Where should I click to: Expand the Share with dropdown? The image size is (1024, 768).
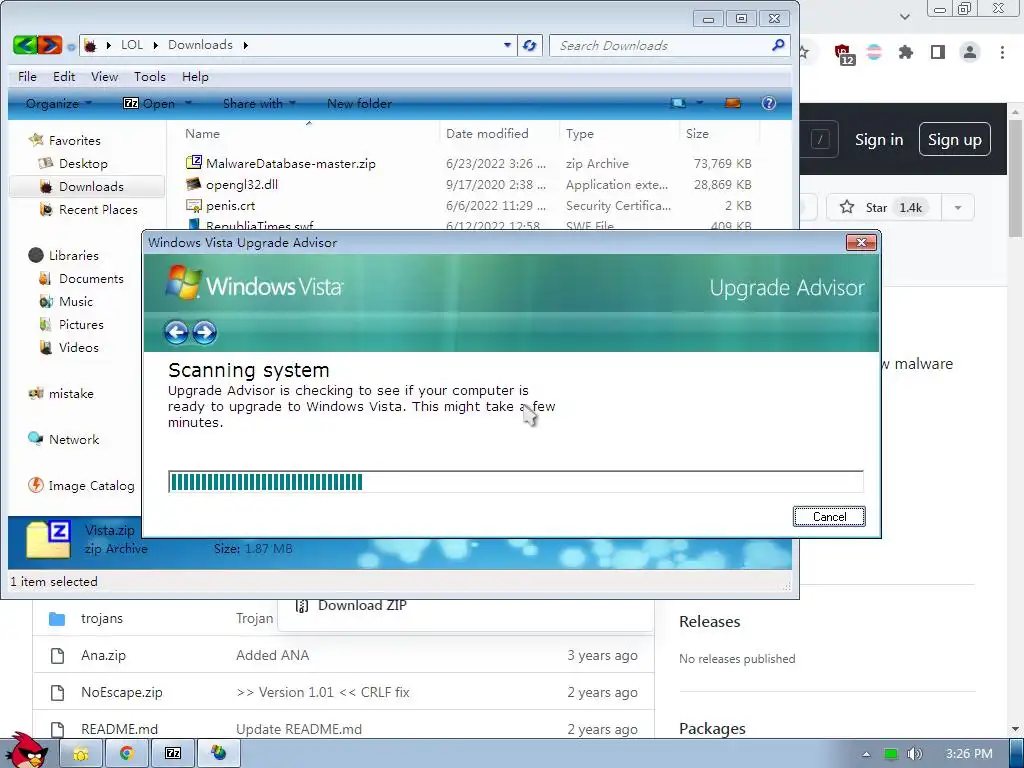259,103
